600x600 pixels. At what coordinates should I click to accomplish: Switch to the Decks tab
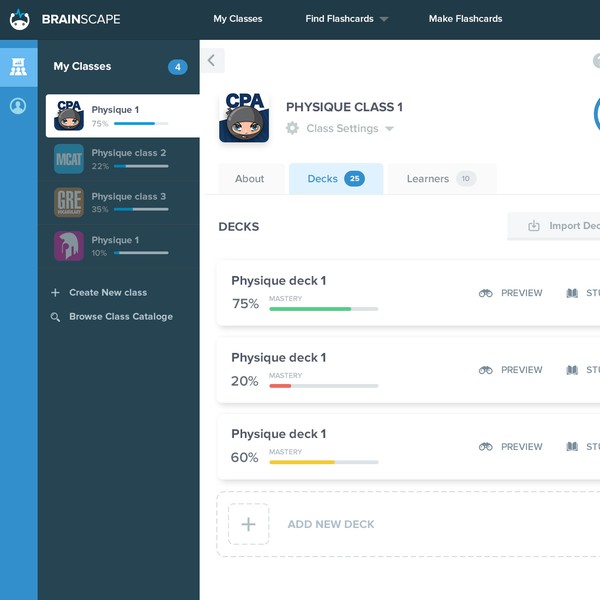tap(336, 179)
